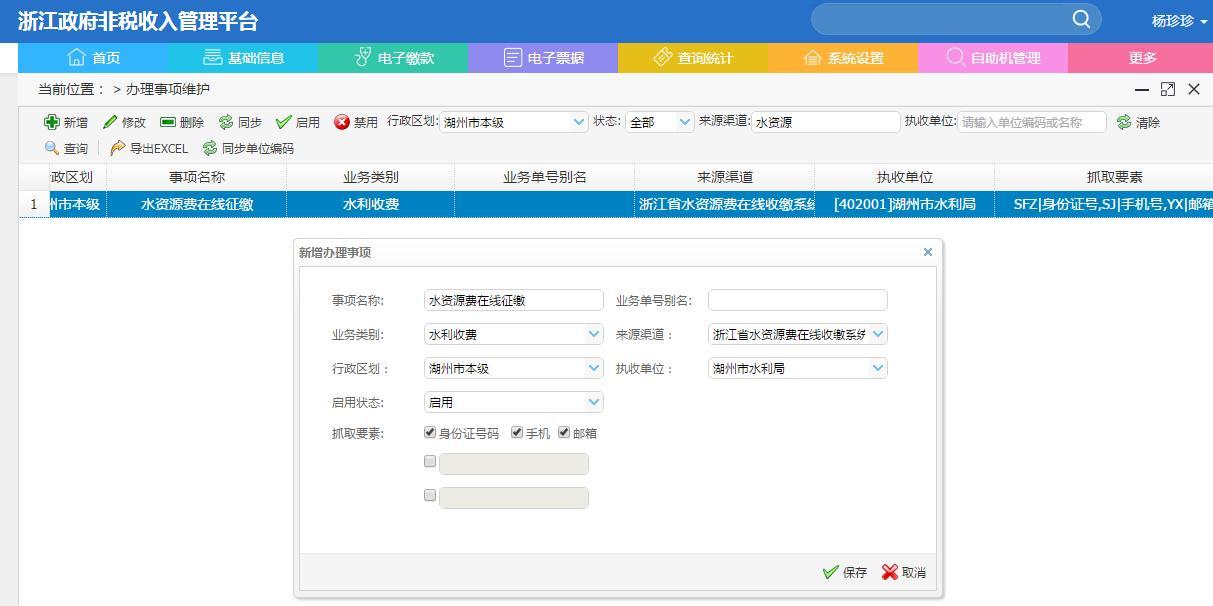Open the 杨珍珍 user menu
The image size is (1213, 606).
pyautogui.click(x=1179, y=20)
